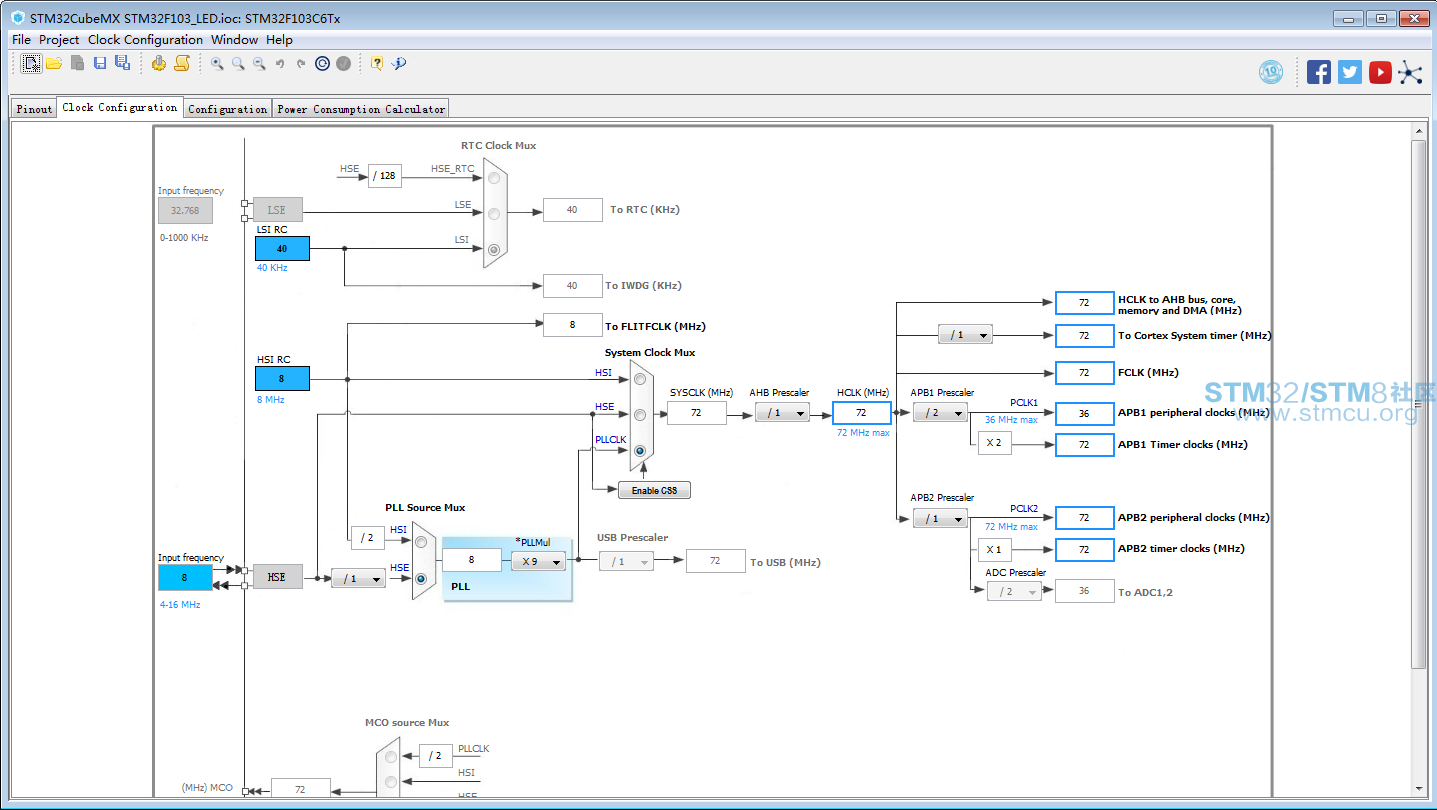
Task: Open the YouTube link icon
Action: coord(1380,72)
